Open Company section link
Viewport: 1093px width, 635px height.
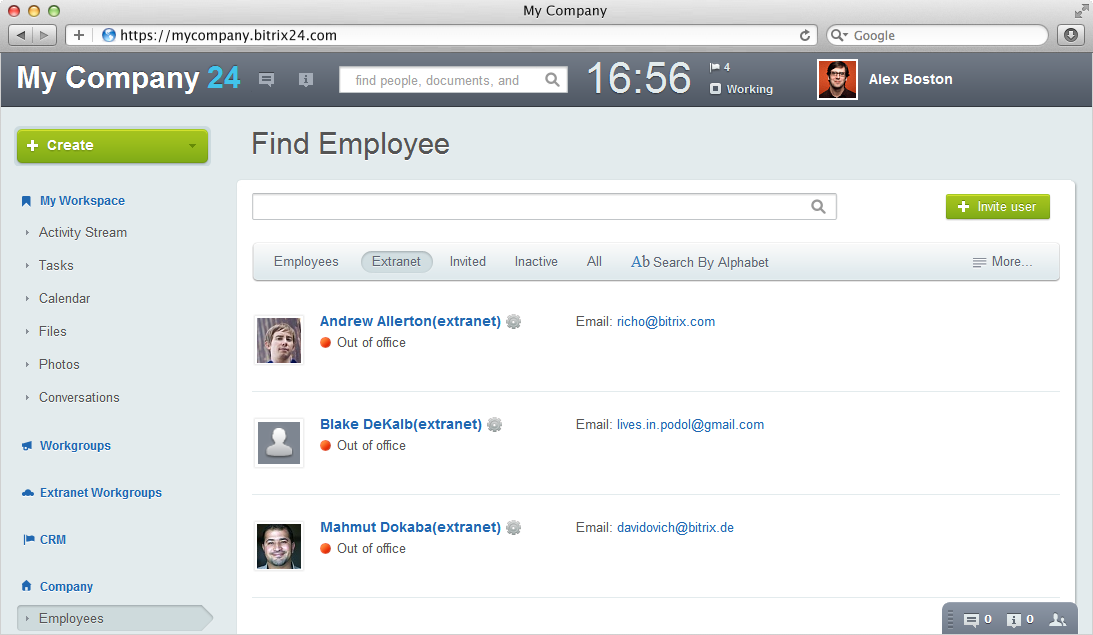tap(66, 586)
